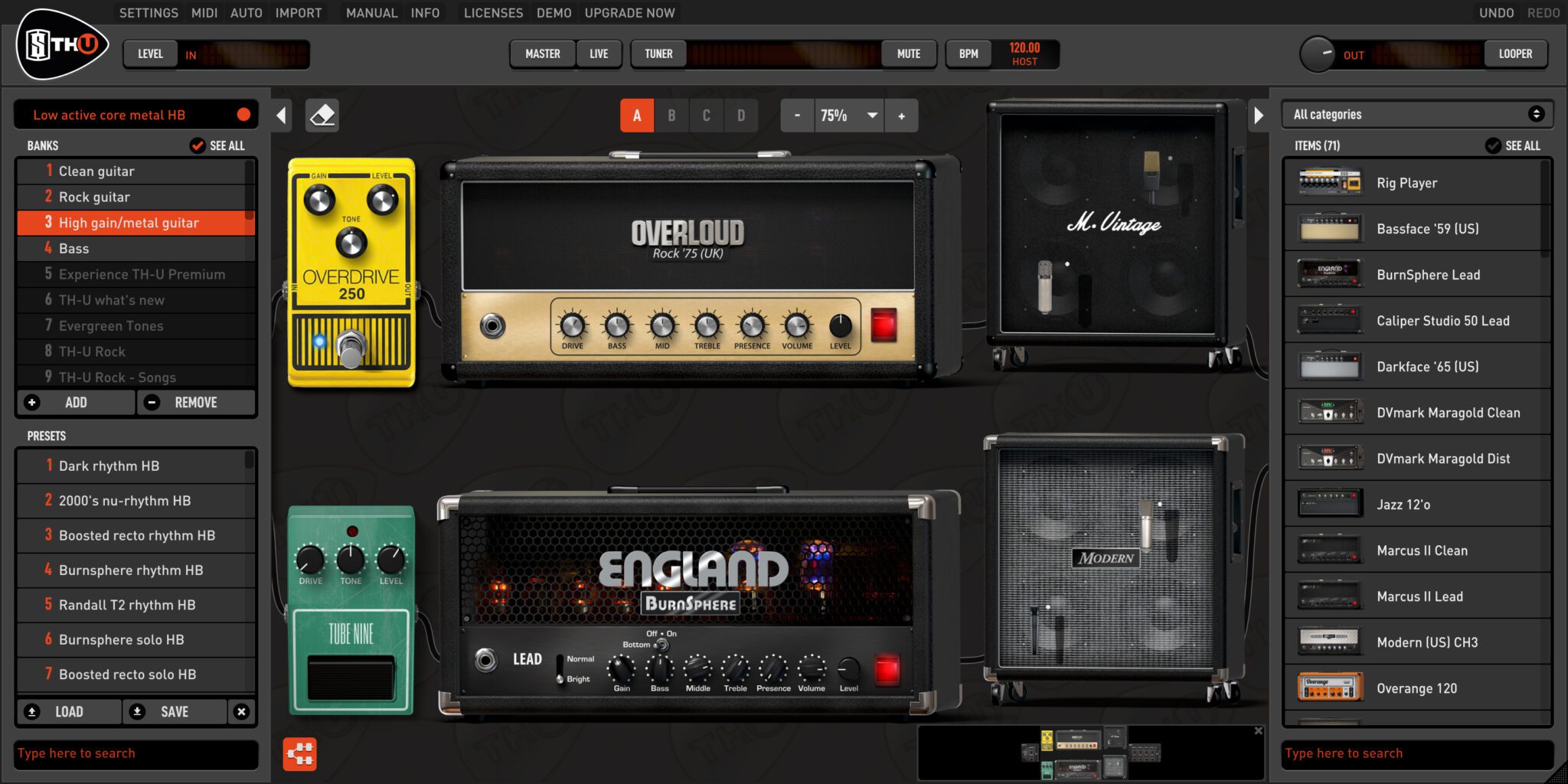Click the right arrow to show the items panel

pos(1259,114)
